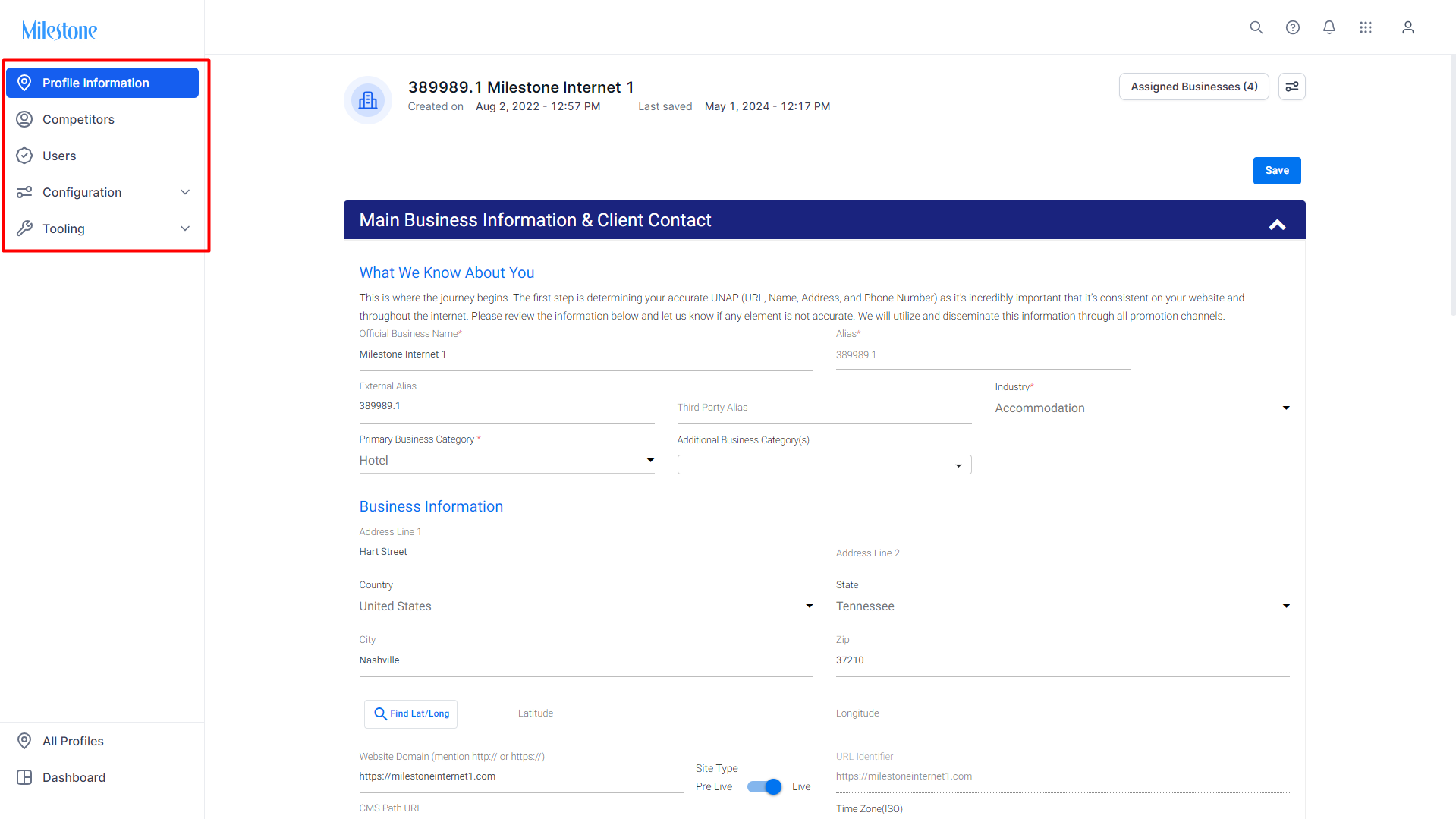
Task: Click the building profile avatar icon
Action: (368, 100)
